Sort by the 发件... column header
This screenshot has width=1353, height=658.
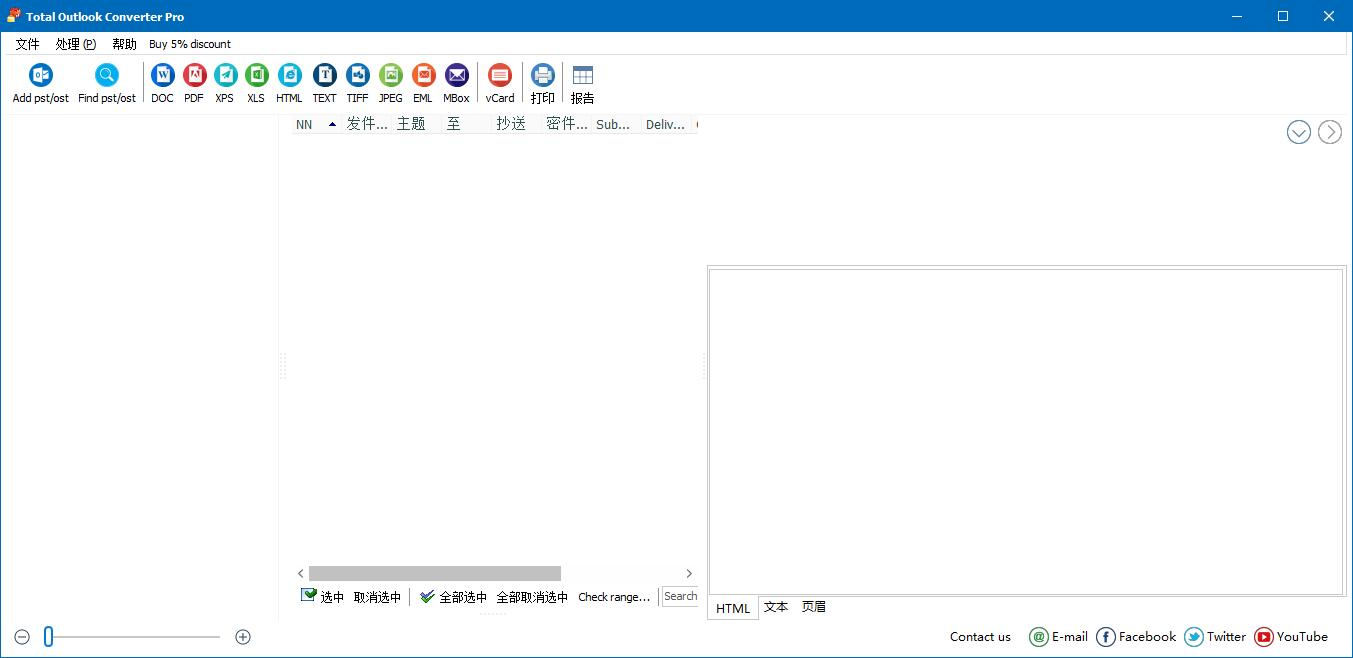(x=367, y=124)
